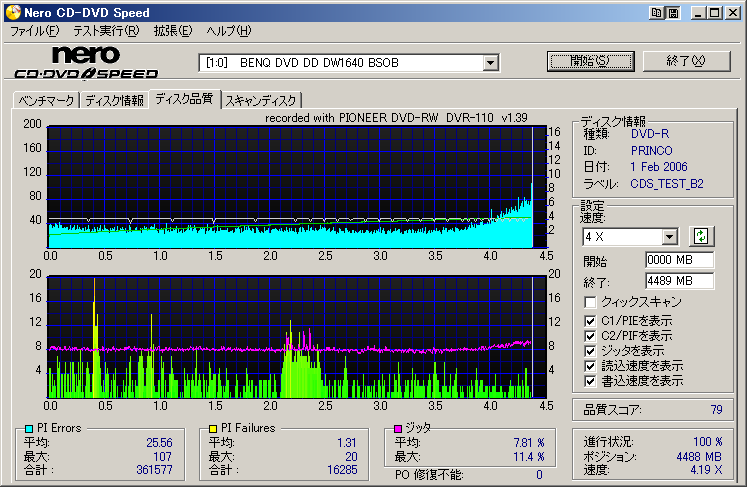Screen dimensions: 747x487
Task: Click the copy-to-clipboard icon in title bar
Action: (x=656, y=13)
